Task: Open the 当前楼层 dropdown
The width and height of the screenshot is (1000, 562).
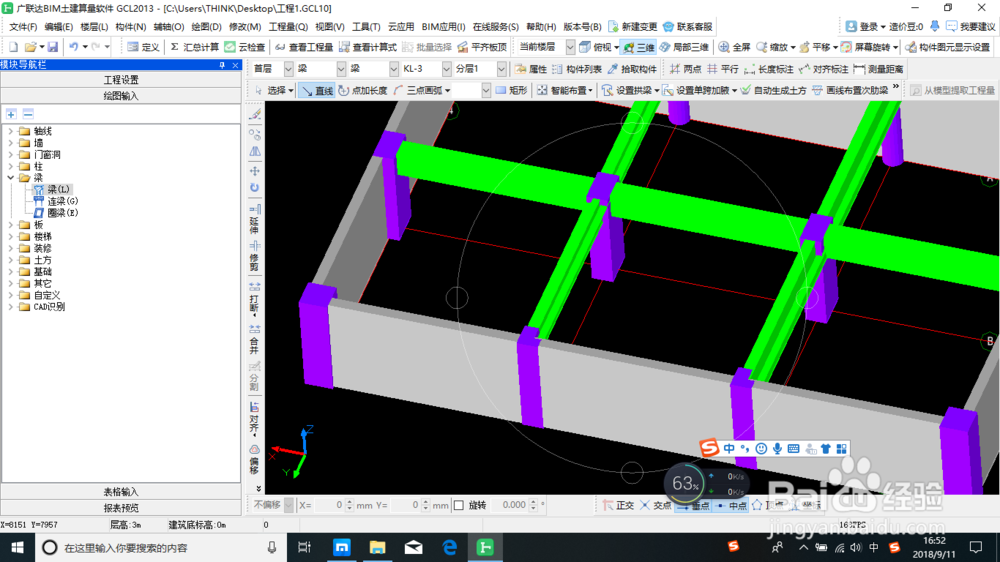Action: (570, 47)
